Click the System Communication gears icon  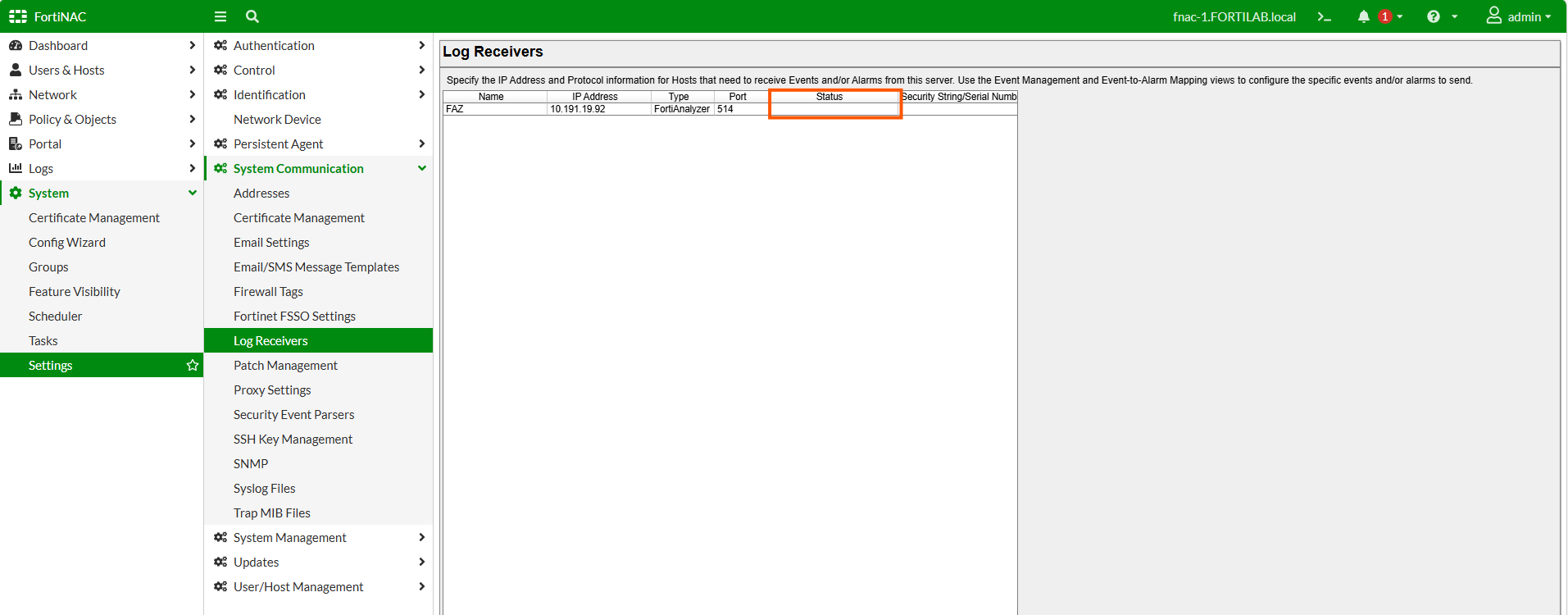click(220, 169)
